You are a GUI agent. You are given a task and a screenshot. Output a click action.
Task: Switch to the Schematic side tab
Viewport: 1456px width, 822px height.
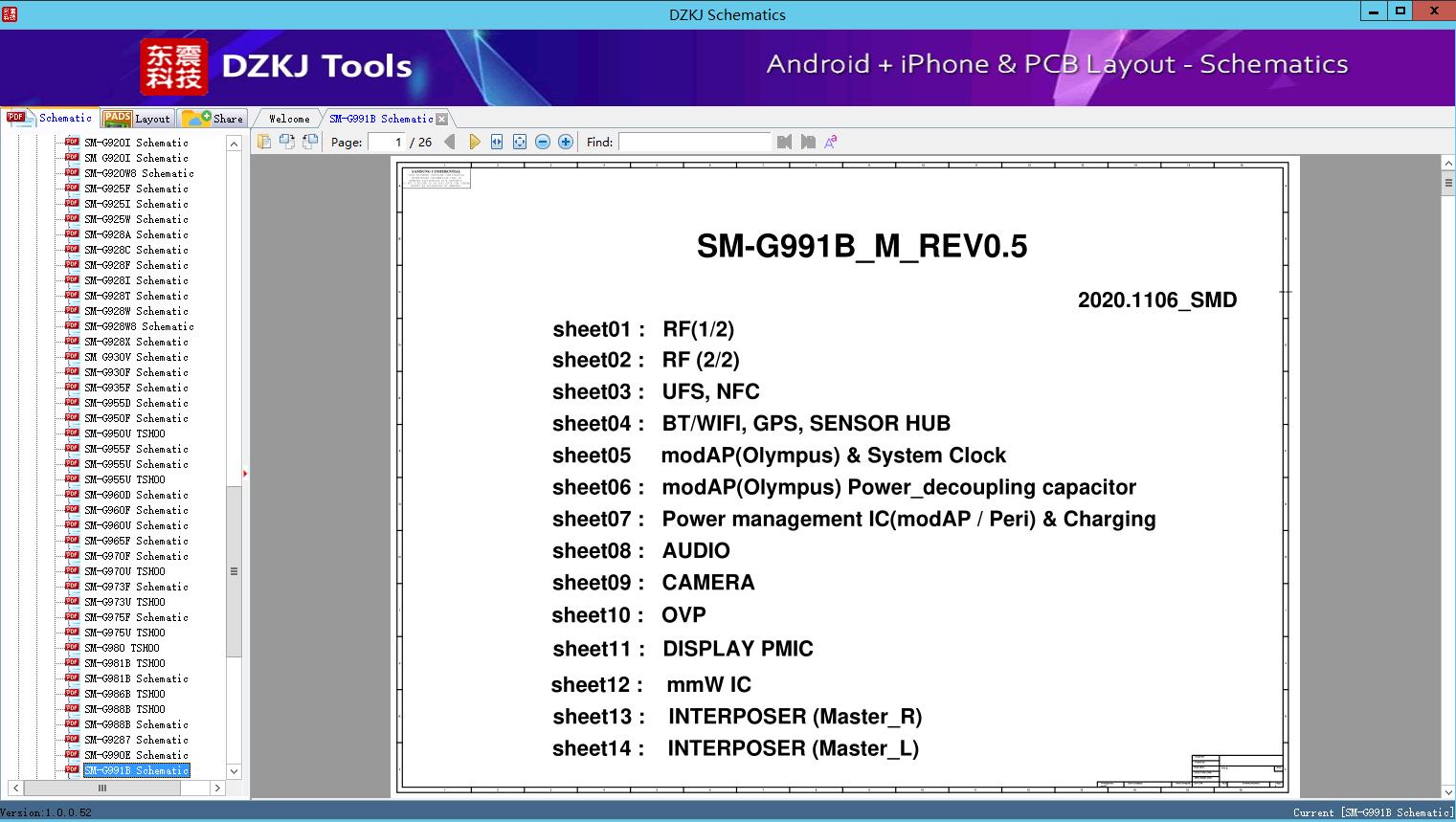click(50, 118)
